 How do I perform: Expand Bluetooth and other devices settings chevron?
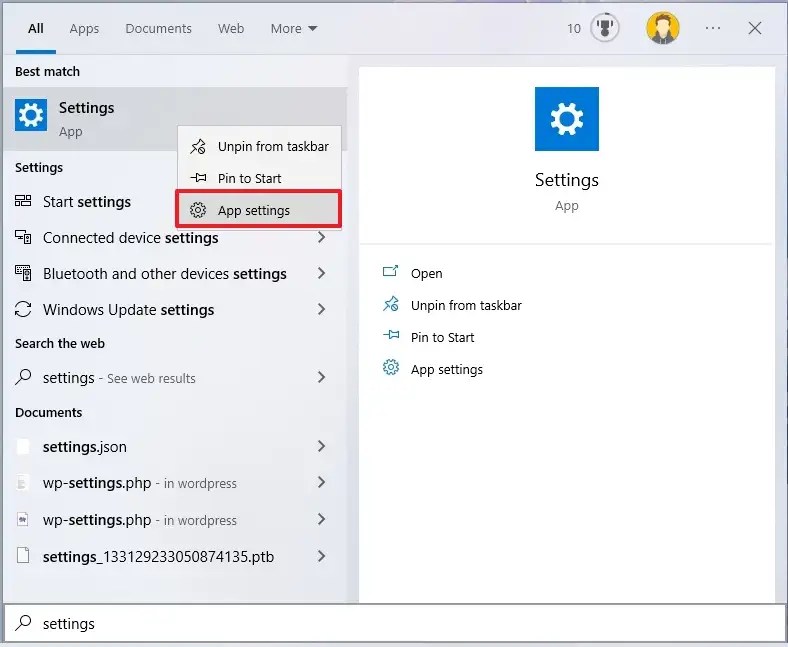322,273
